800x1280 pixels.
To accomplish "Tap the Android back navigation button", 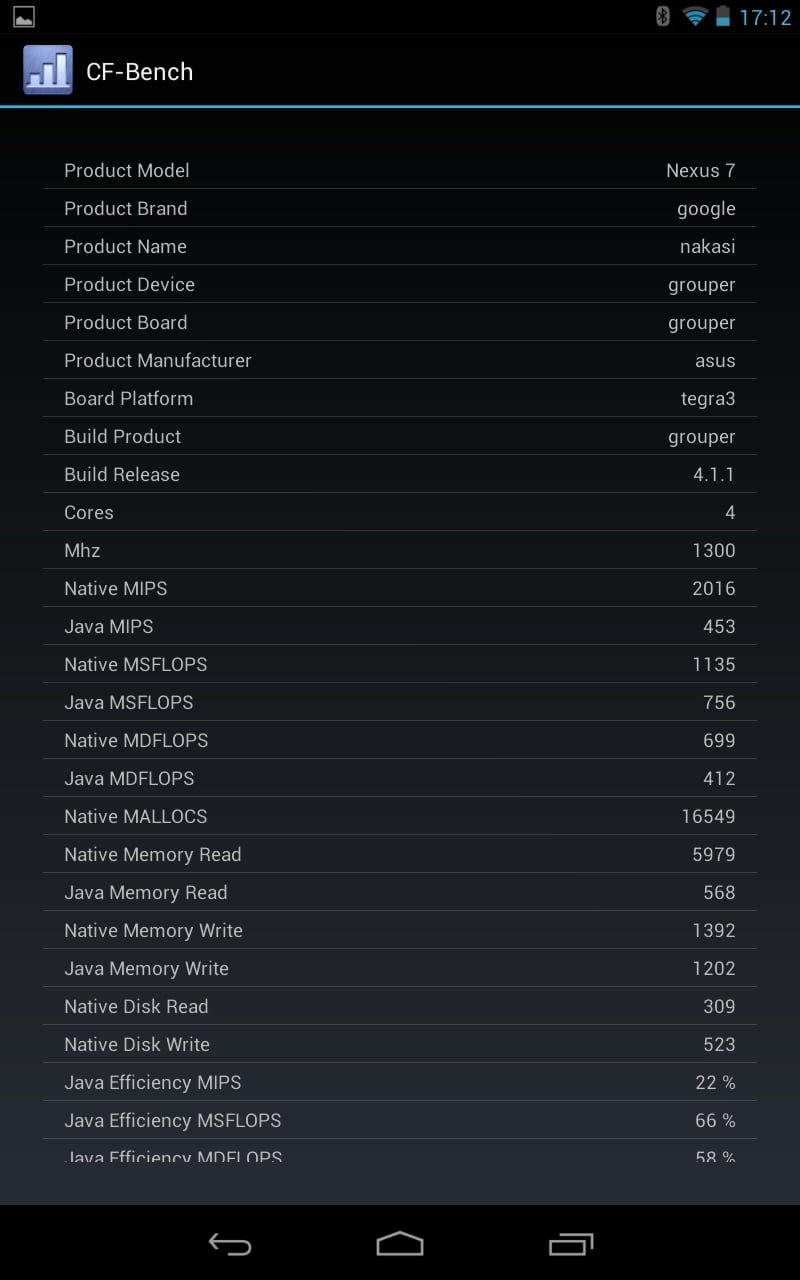I will click(x=230, y=1243).
